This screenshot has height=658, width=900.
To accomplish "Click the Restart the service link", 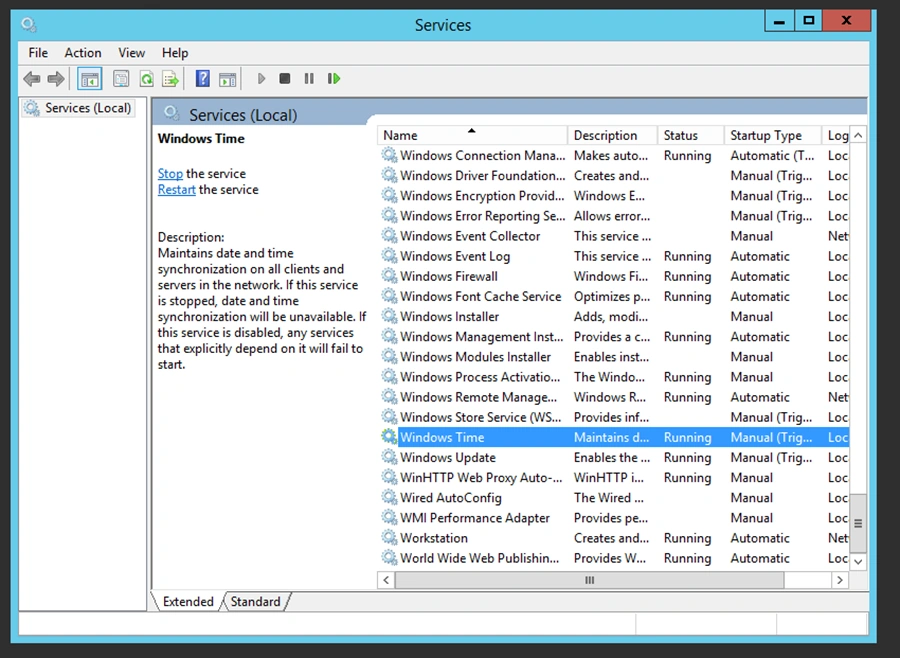I will tap(176, 190).
